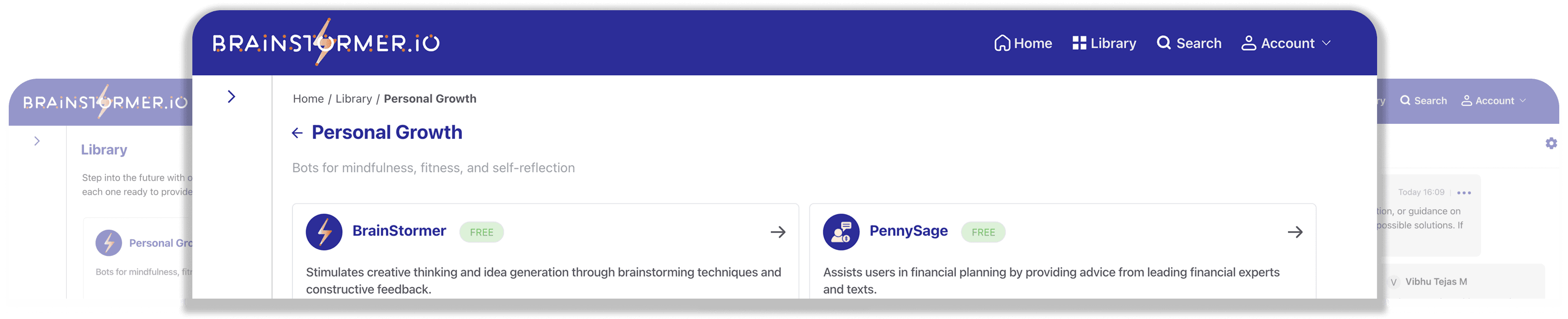Go back using arrow beside Personal Growth
The height and width of the screenshot is (319, 1568).
(297, 134)
